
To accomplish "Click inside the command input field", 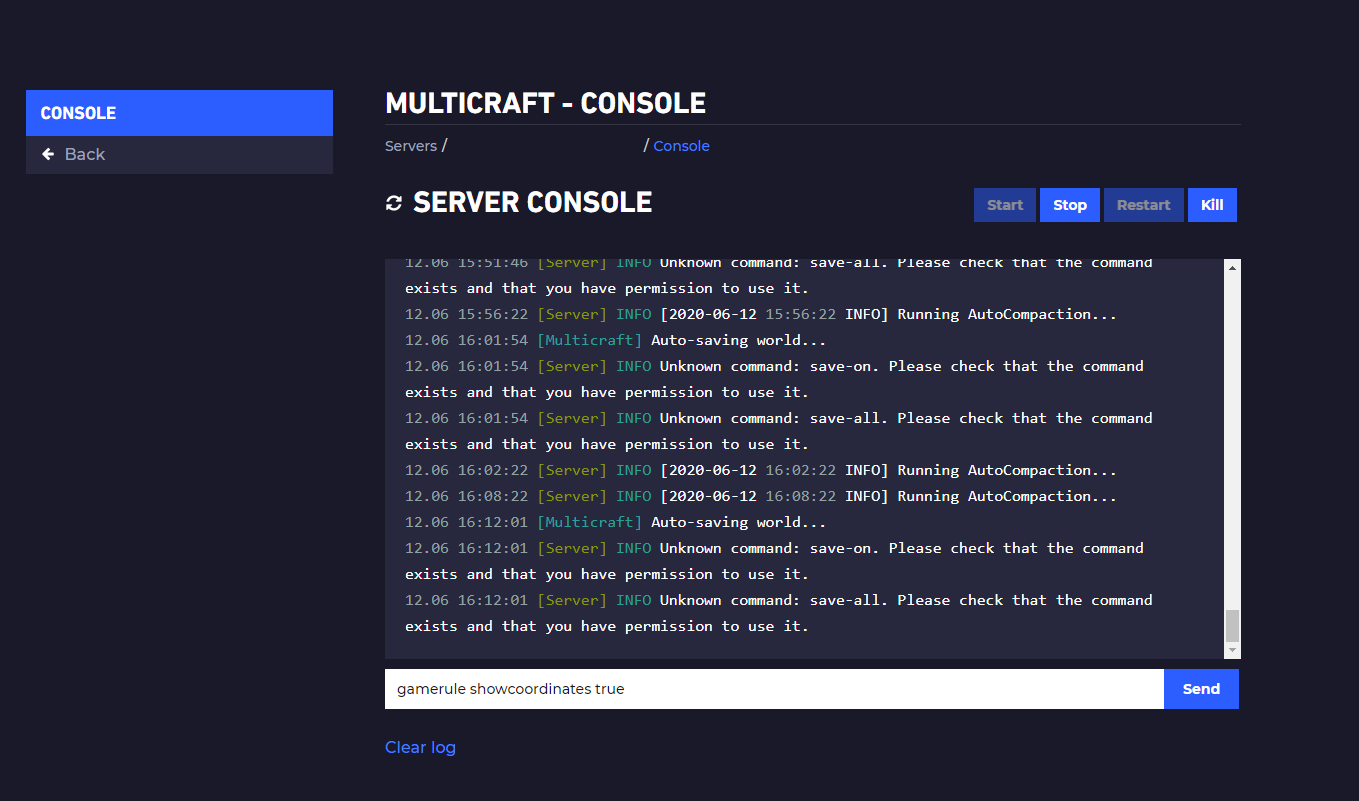I will (700, 688).
